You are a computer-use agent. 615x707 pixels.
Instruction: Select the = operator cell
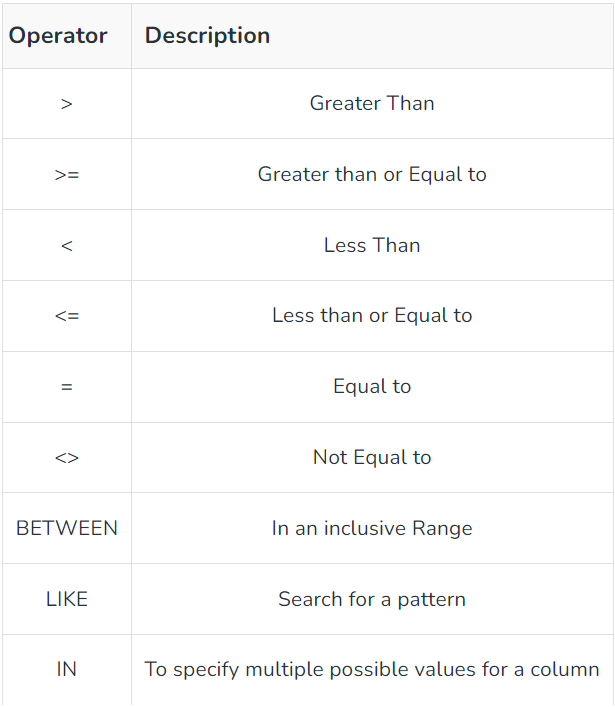67,387
